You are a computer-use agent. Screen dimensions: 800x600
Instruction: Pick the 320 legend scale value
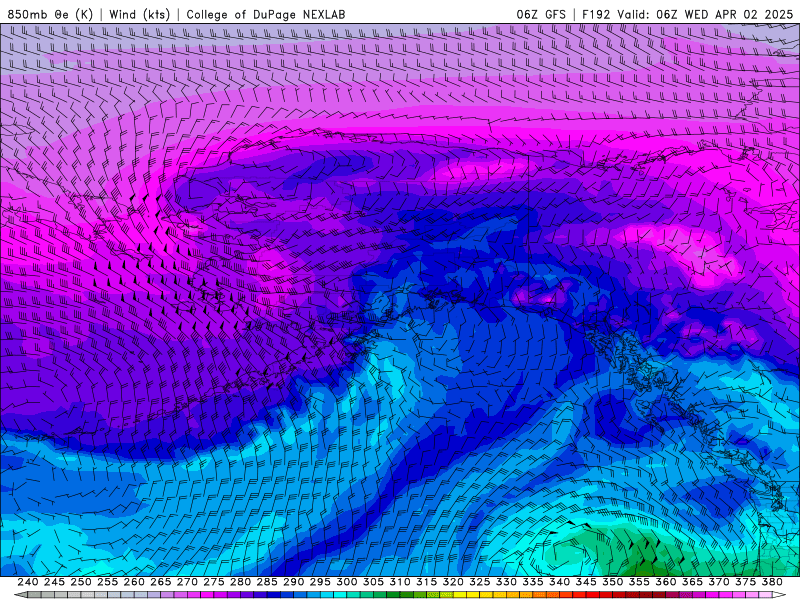[453, 582]
